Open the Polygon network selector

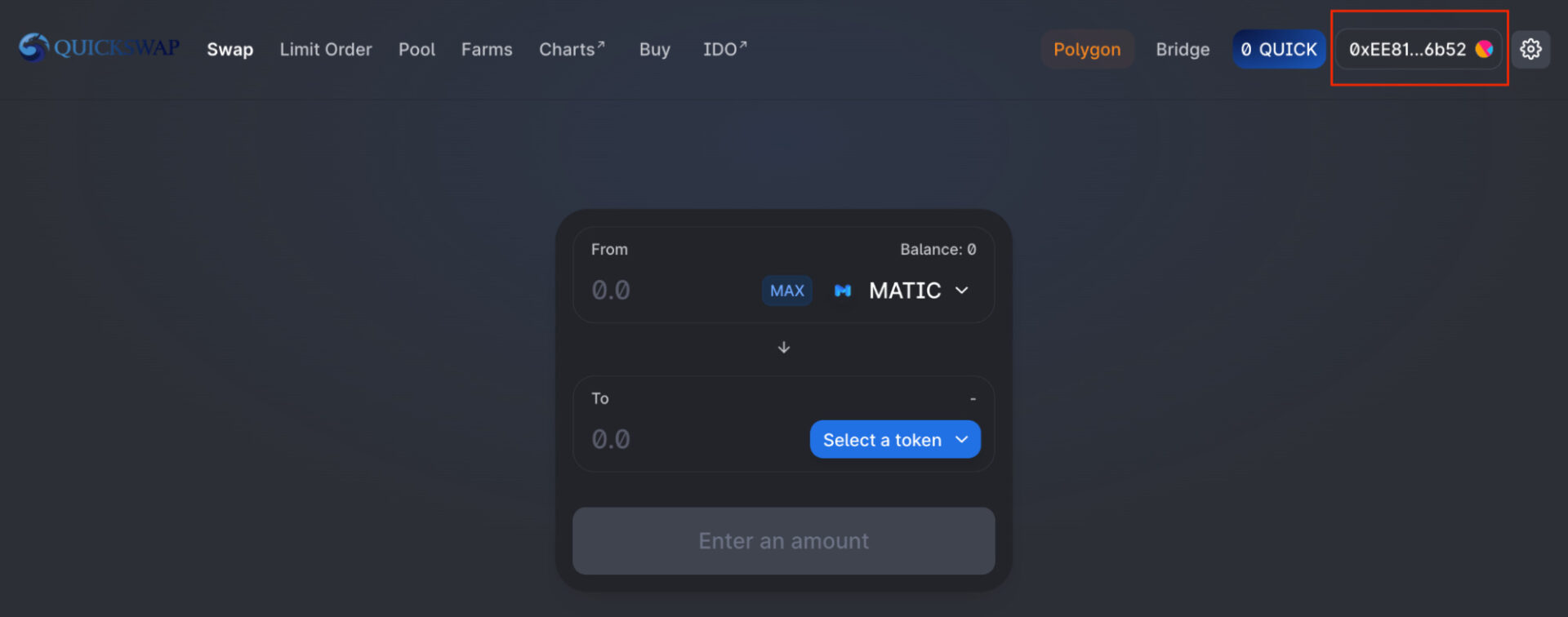(x=1086, y=49)
